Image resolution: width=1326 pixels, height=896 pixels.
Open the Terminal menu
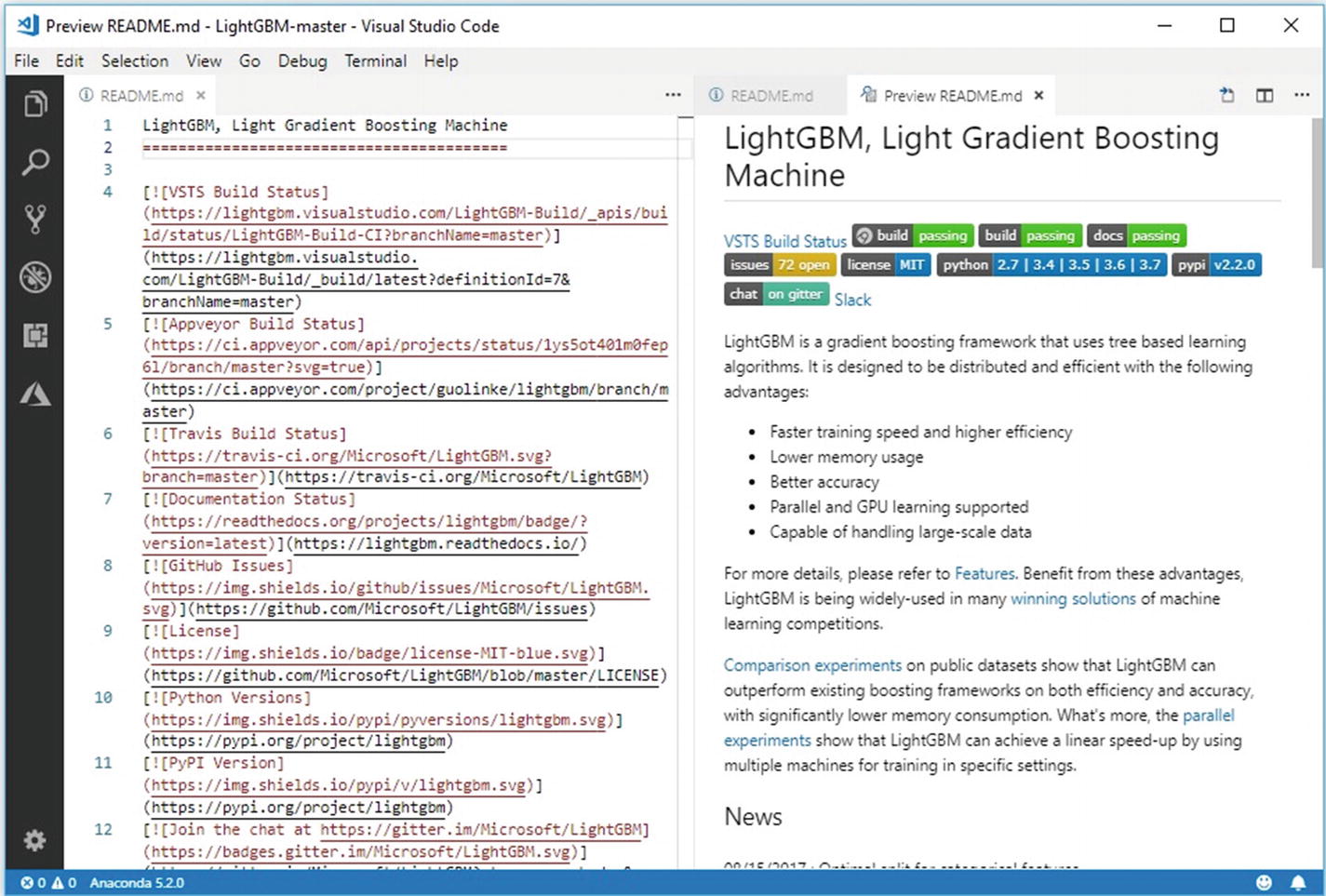click(x=375, y=61)
